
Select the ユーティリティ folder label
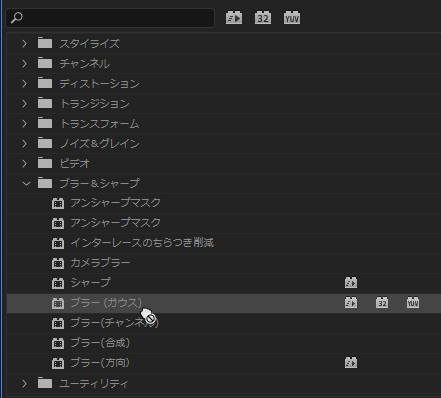pos(94,383)
